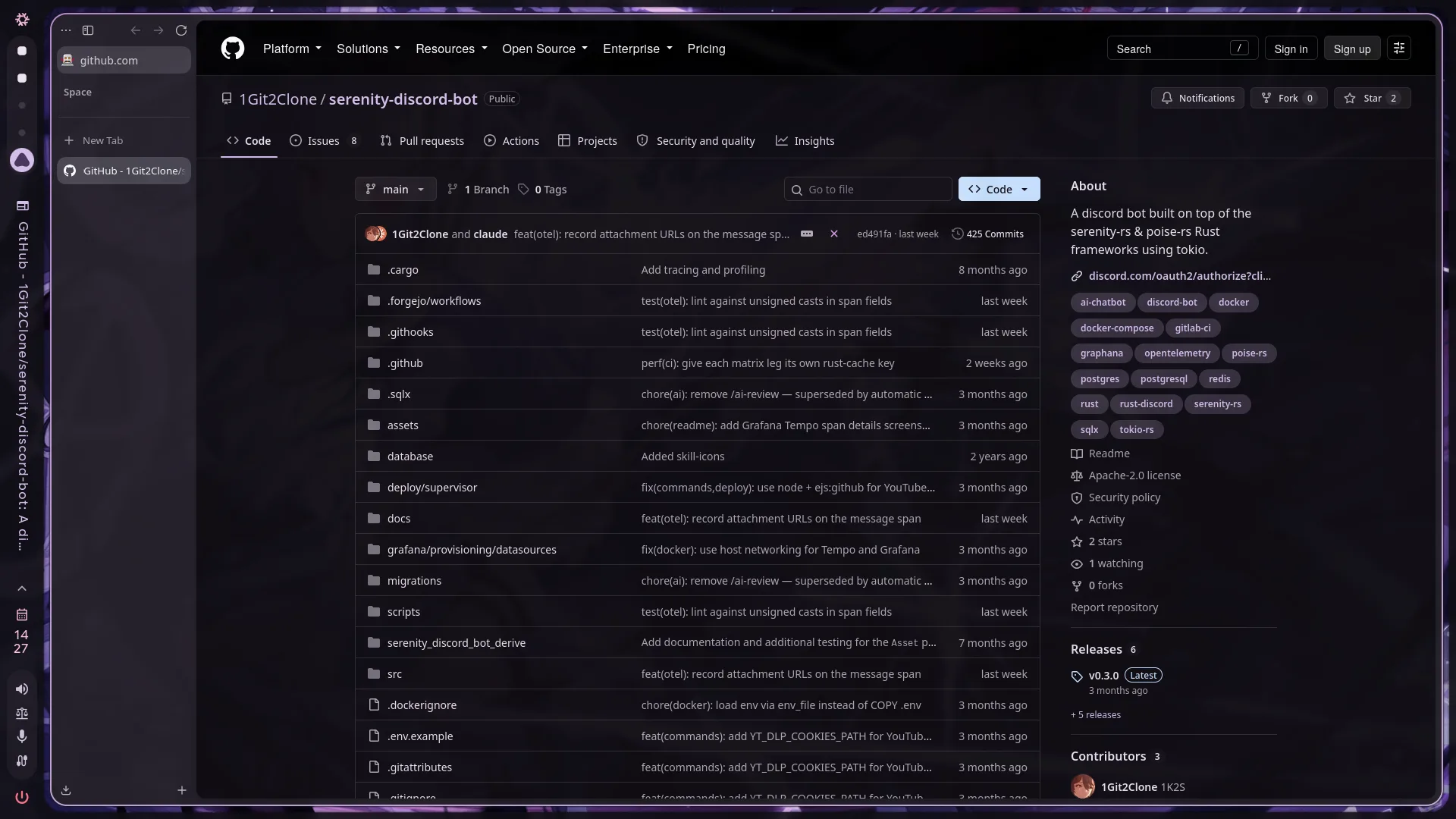The image size is (1456, 819).
Task: Select the rust topic tag
Action: pos(1089,403)
